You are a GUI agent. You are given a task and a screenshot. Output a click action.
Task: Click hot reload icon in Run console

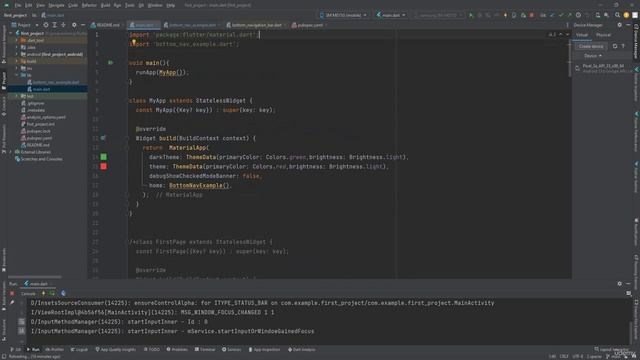coord(43,293)
